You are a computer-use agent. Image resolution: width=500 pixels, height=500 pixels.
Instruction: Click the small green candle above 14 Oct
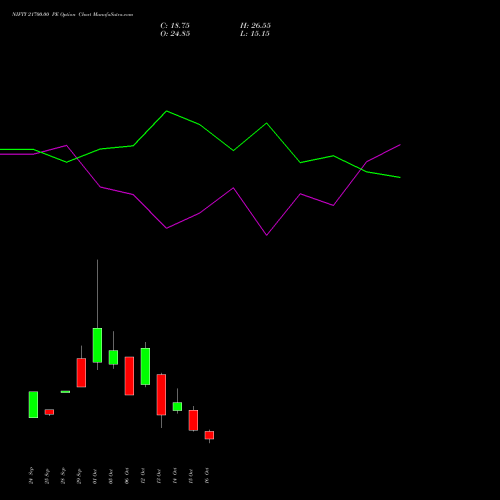tap(177, 406)
